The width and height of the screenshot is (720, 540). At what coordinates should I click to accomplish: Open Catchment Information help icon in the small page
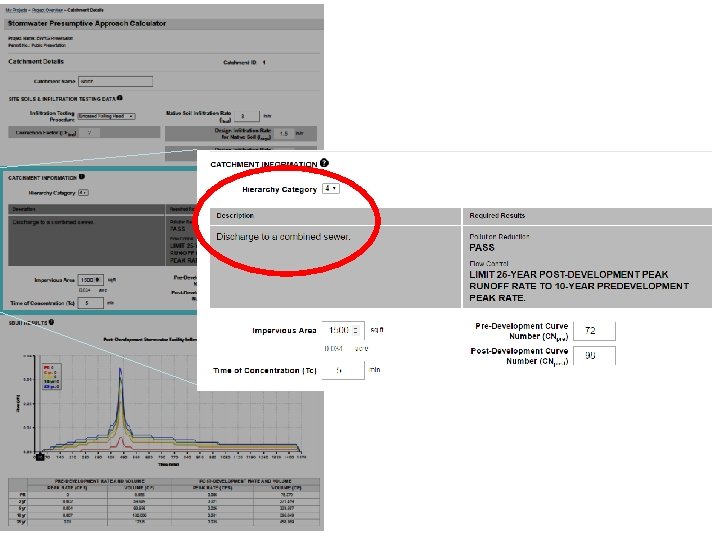tap(82, 177)
